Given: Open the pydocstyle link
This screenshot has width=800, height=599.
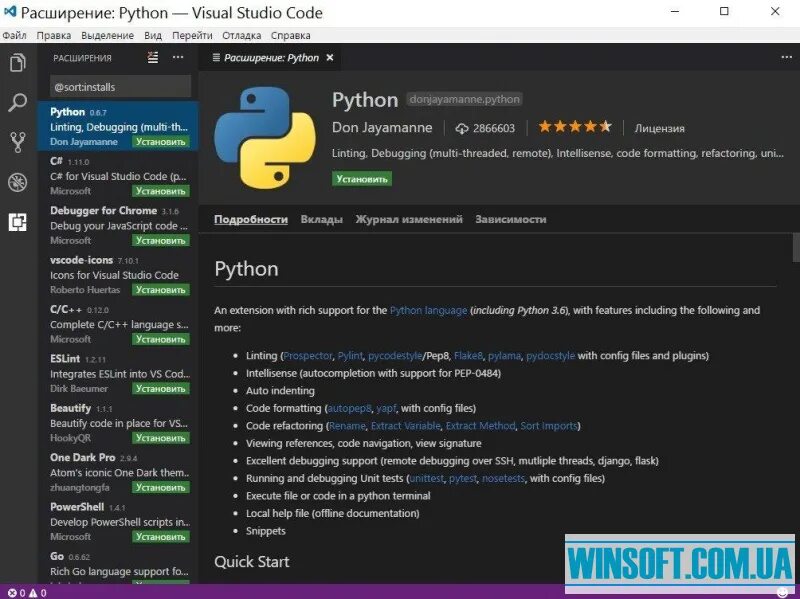Looking at the screenshot, I should tap(550, 356).
